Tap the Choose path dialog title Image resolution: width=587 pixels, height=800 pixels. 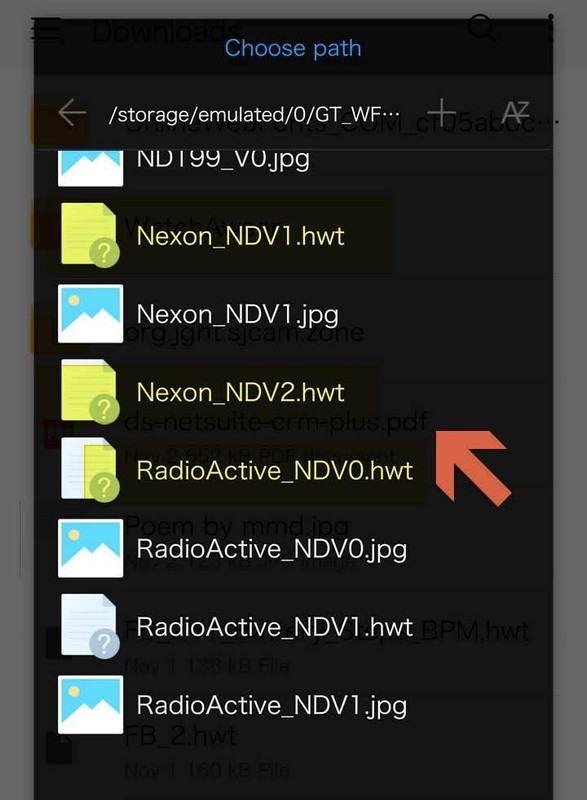point(293,48)
